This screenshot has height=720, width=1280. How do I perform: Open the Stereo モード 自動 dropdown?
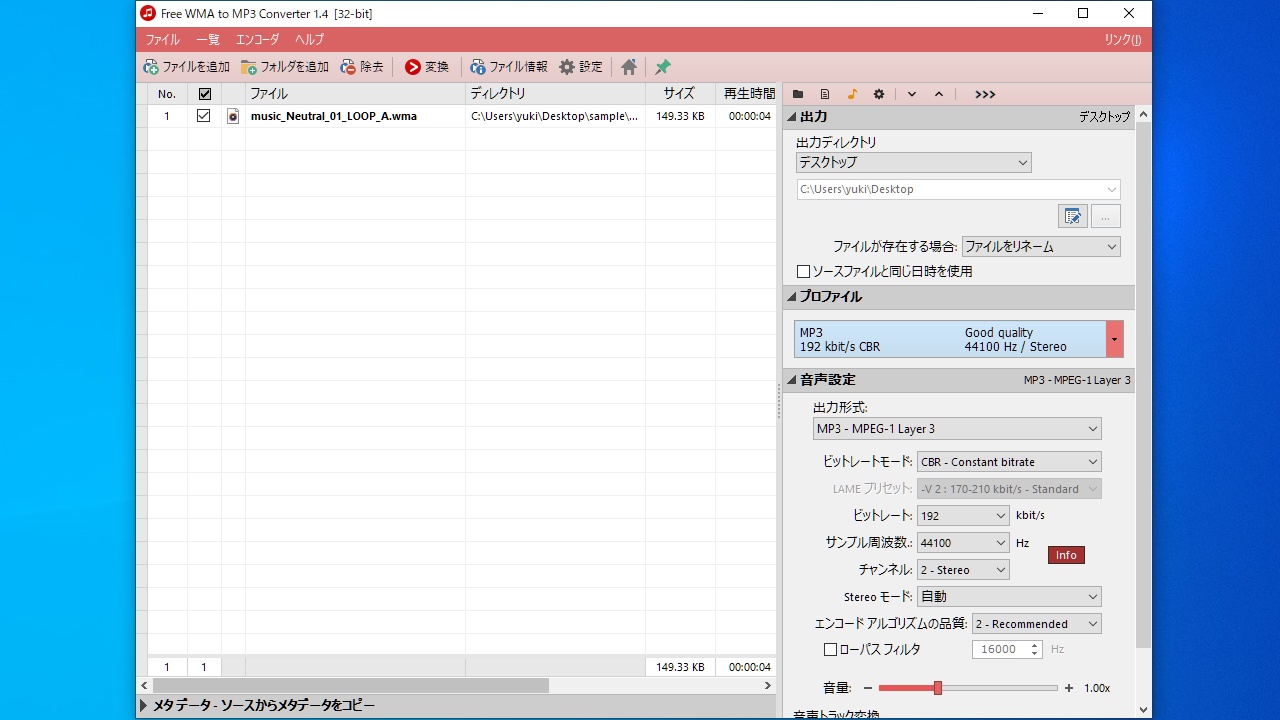pyautogui.click(x=1009, y=597)
